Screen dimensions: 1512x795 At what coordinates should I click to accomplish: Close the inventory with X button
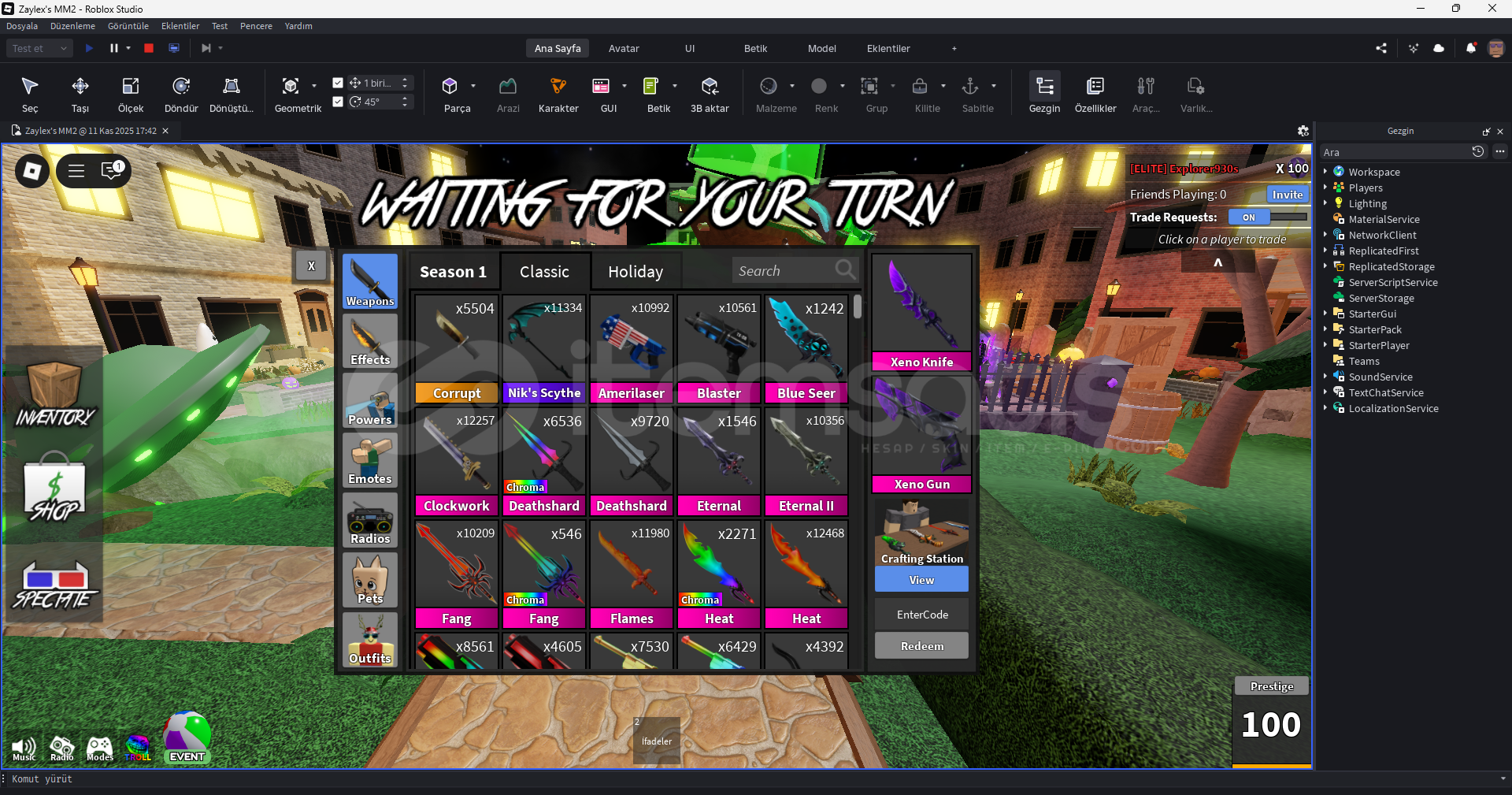[x=311, y=266]
